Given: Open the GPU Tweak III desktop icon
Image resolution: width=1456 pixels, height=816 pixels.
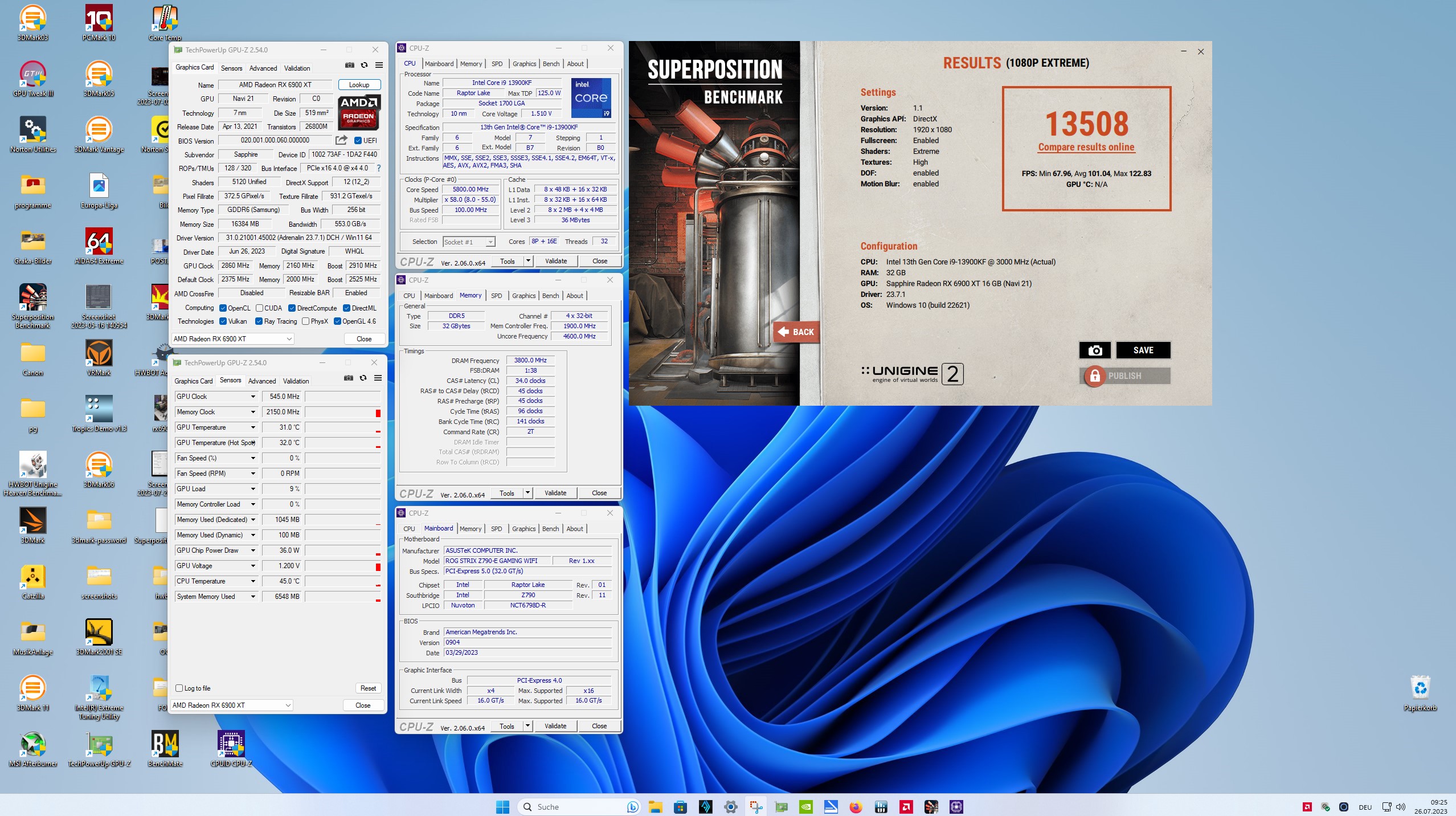Looking at the screenshot, I should click(x=32, y=79).
